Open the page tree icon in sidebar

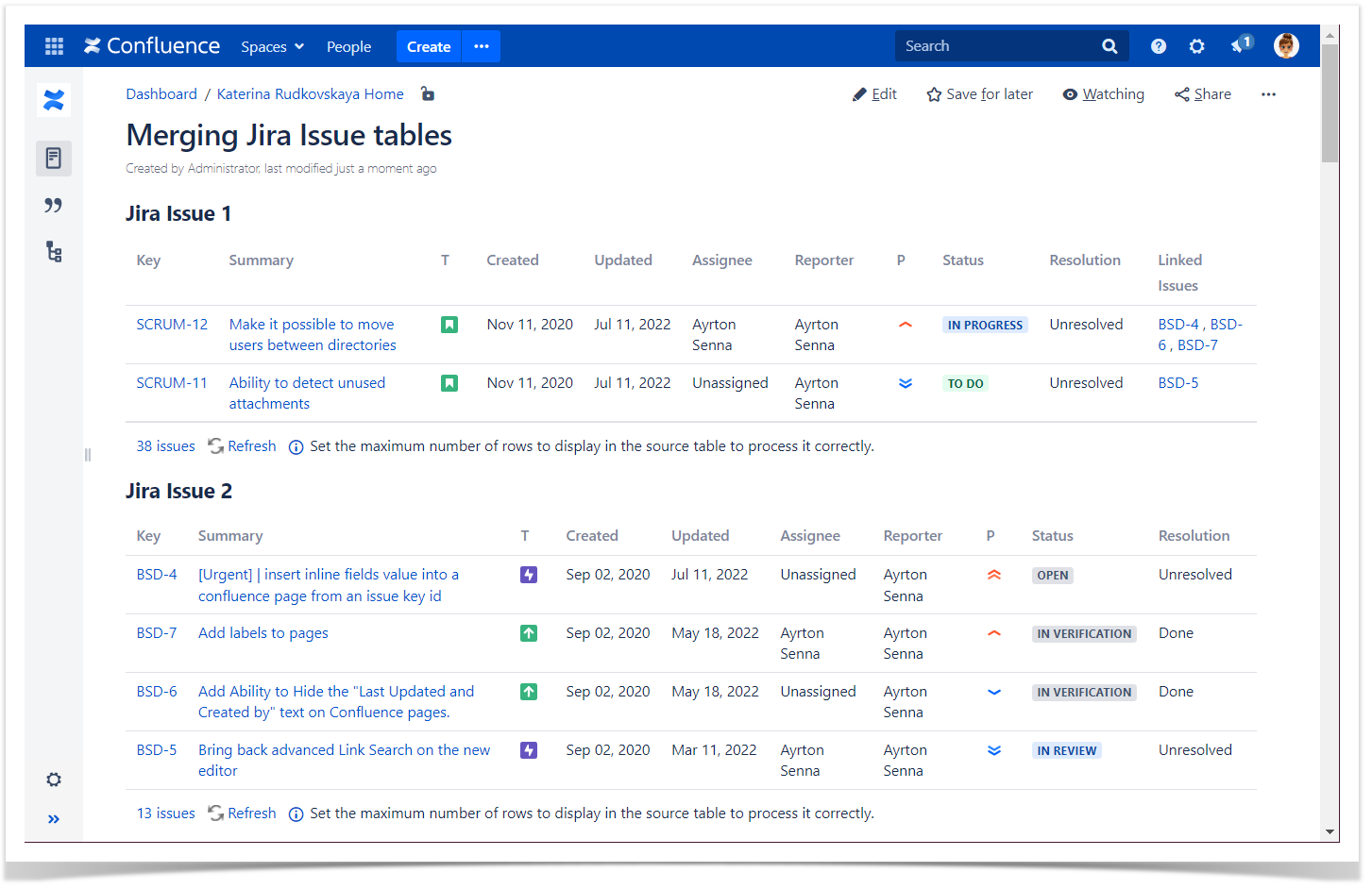[54, 252]
